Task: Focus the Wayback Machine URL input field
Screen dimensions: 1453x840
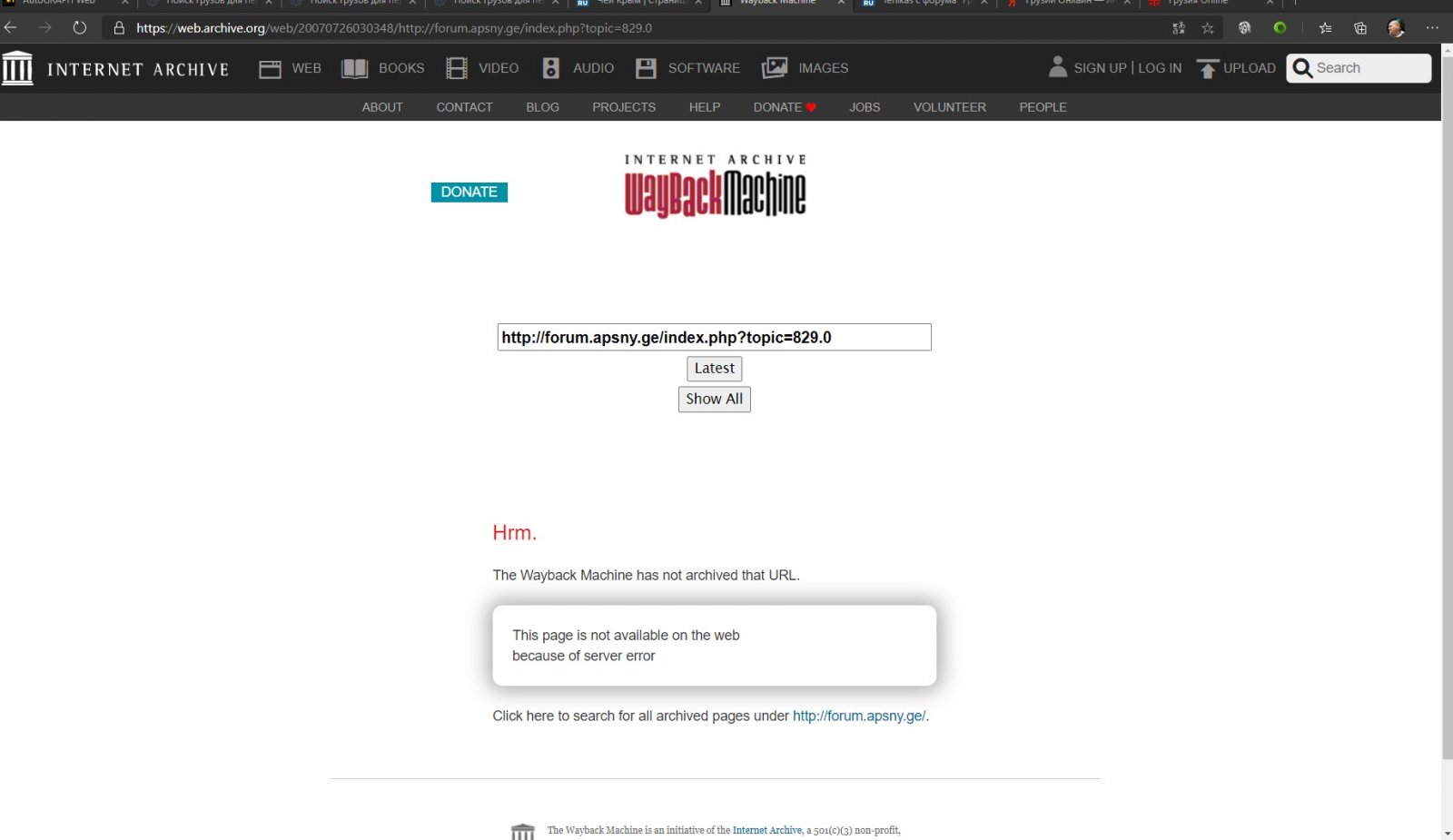Action: tap(714, 337)
